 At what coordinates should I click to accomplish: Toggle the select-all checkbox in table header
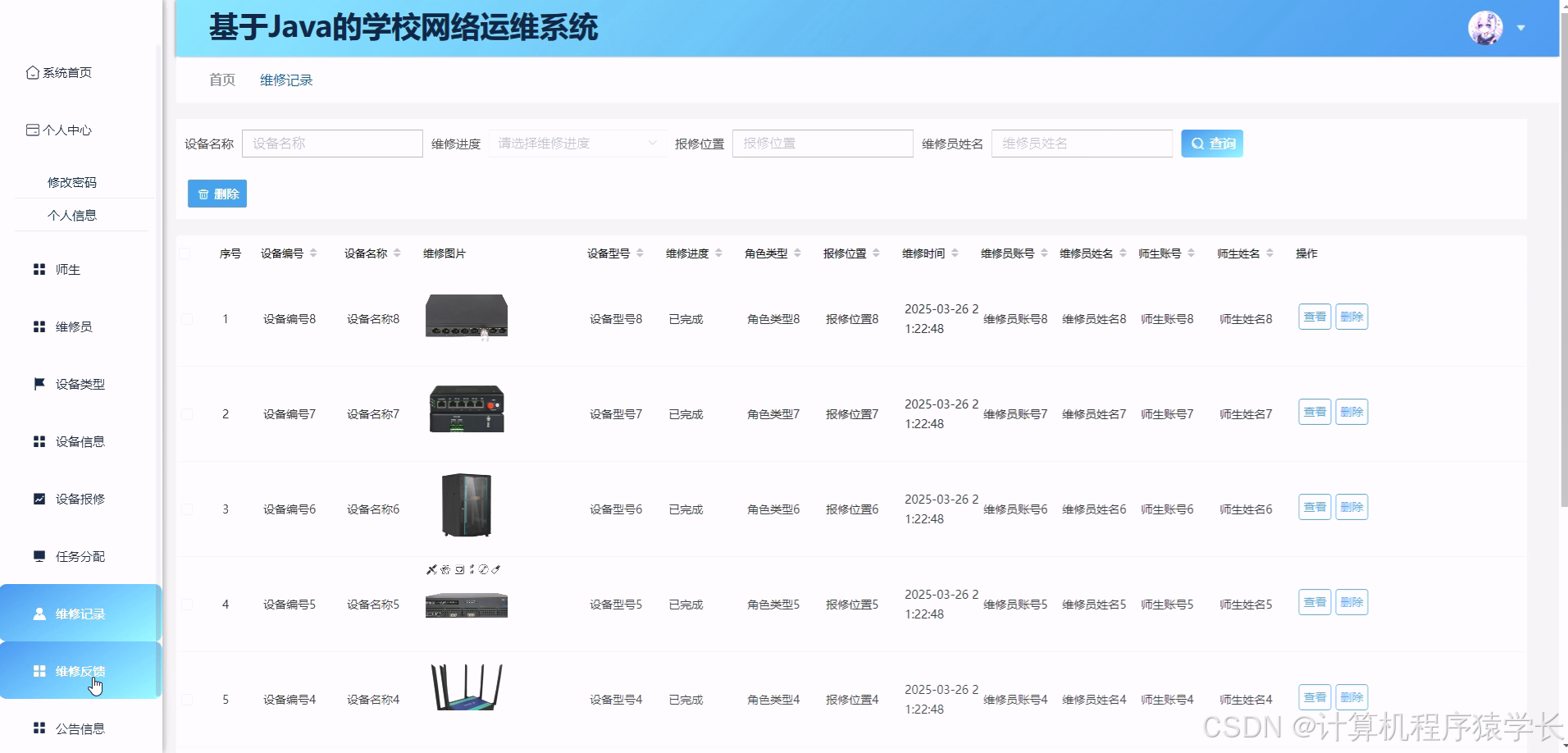pos(185,253)
